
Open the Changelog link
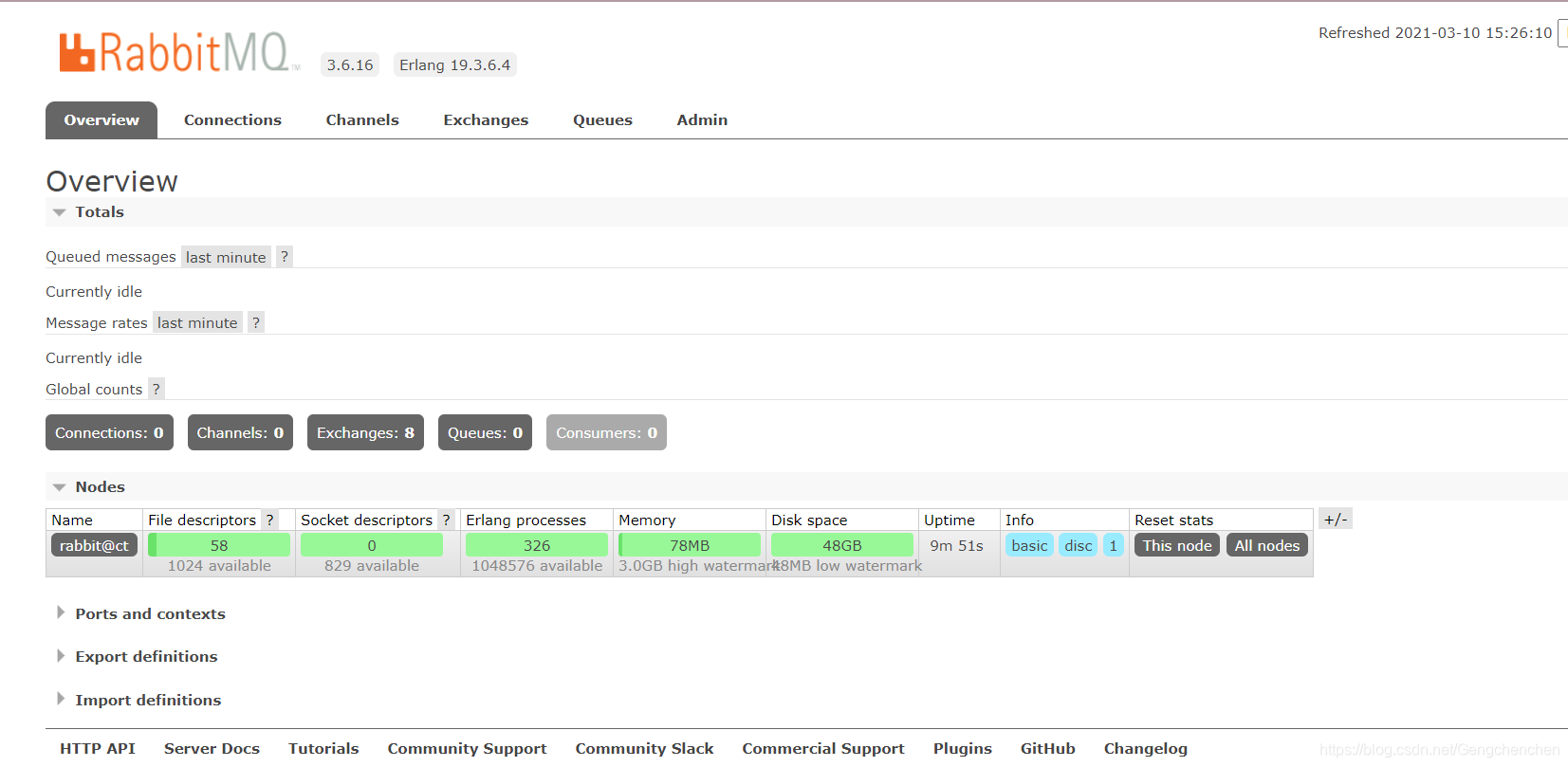tap(1146, 748)
